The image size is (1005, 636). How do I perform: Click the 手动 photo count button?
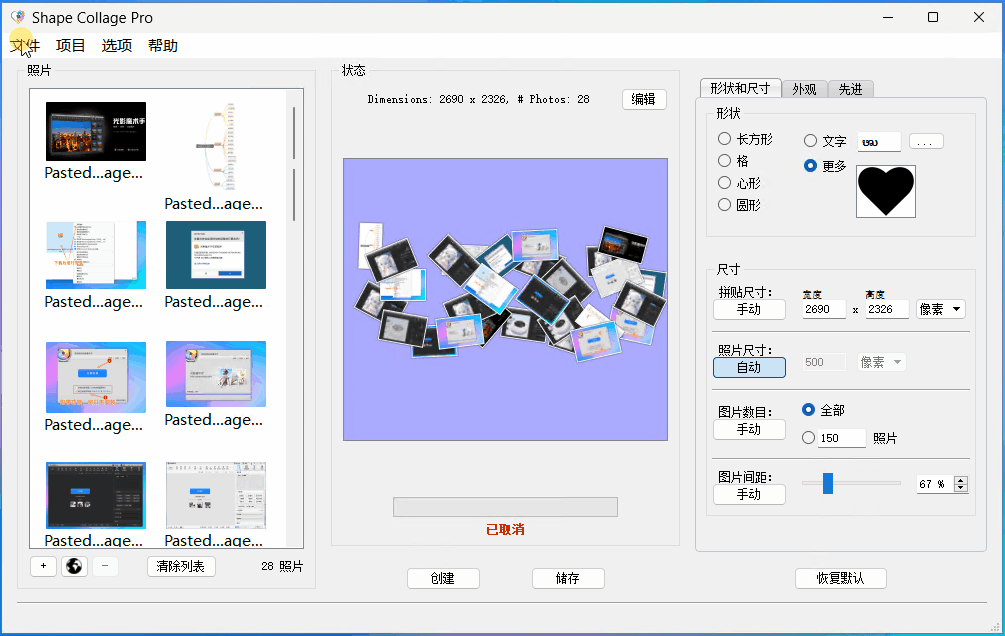[749, 430]
